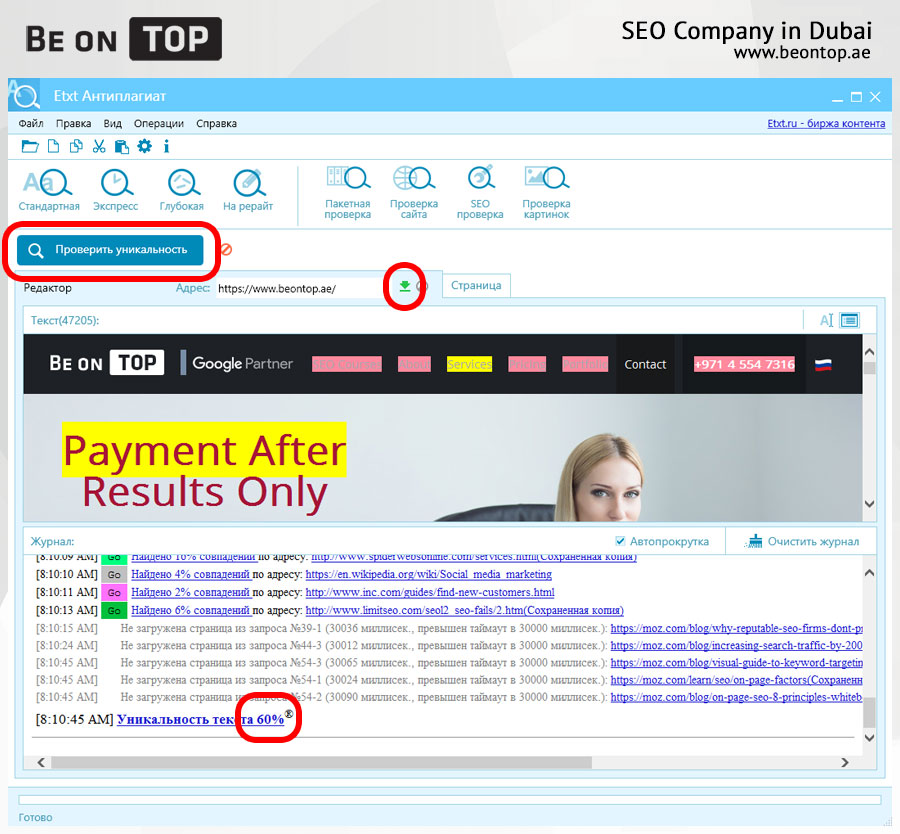Click Найдено 6% совпадений link
Viewport: 900px width, 834px height.
191,610
